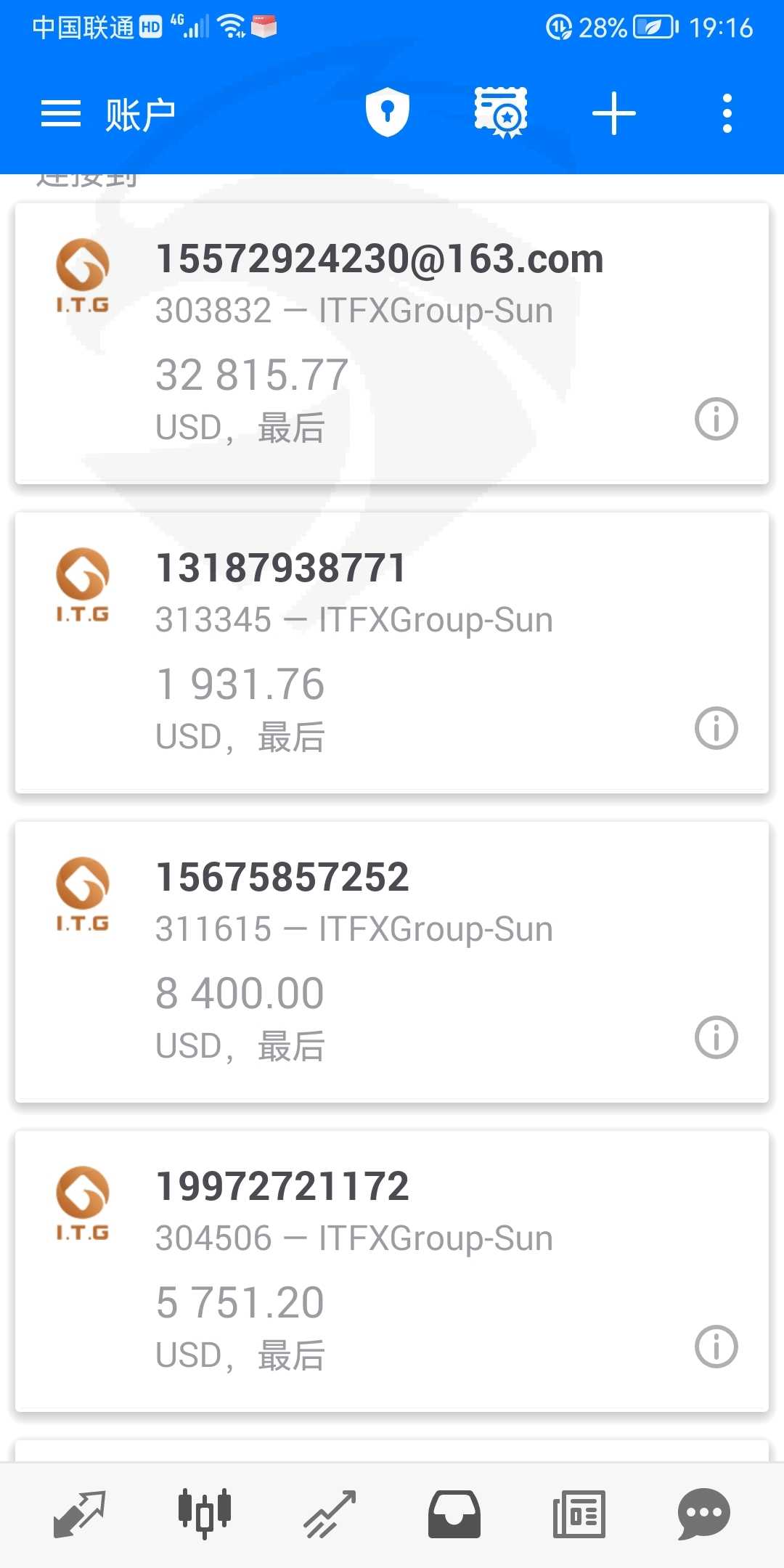
Task: Switch to the Quotes tab
Action: [80, 1514]
